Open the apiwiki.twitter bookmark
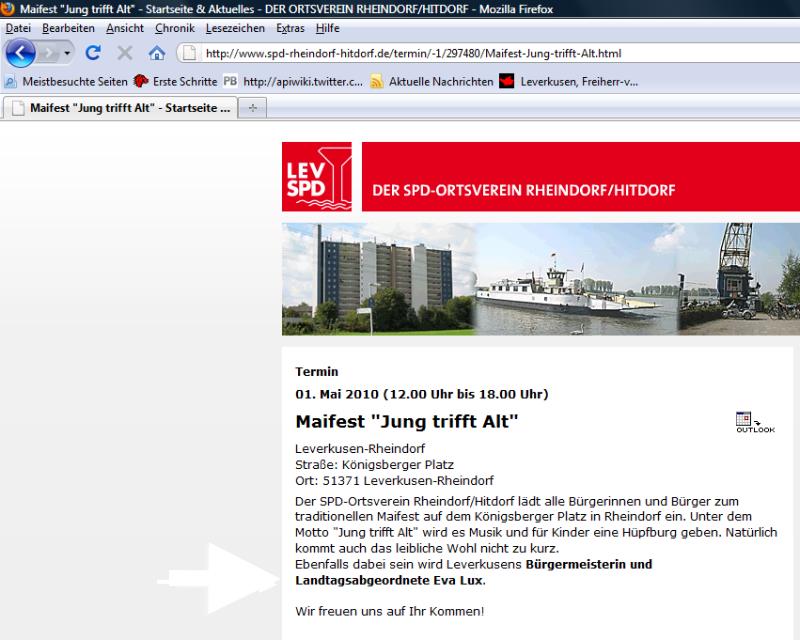The height and width of the screenshot is (640, 800). [293, 81]
